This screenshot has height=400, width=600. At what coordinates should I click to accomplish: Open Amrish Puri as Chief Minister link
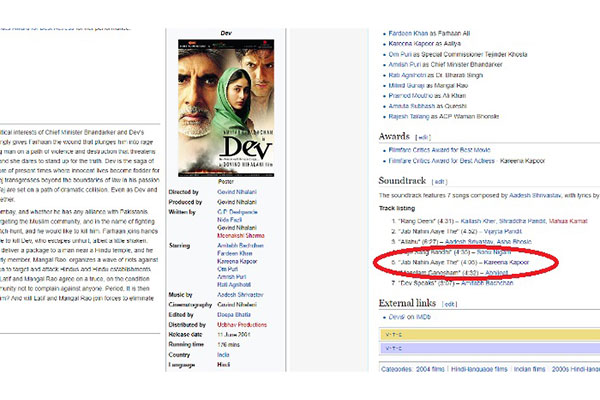(404, 65)
